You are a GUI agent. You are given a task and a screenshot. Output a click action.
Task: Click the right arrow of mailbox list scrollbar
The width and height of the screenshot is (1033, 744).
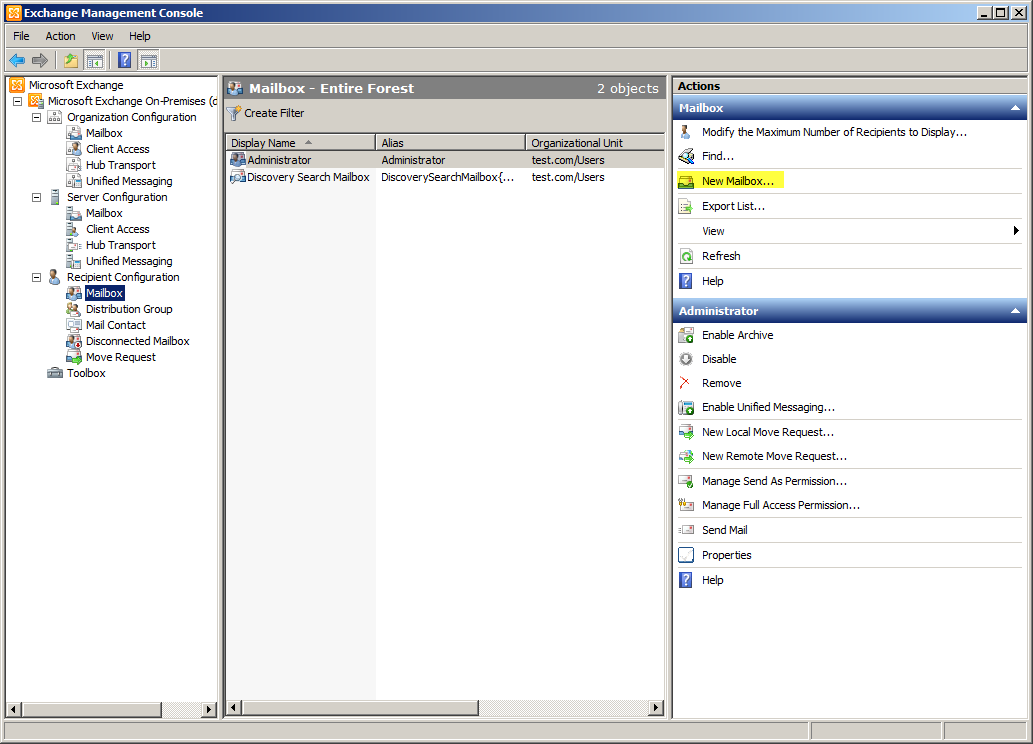656,708
